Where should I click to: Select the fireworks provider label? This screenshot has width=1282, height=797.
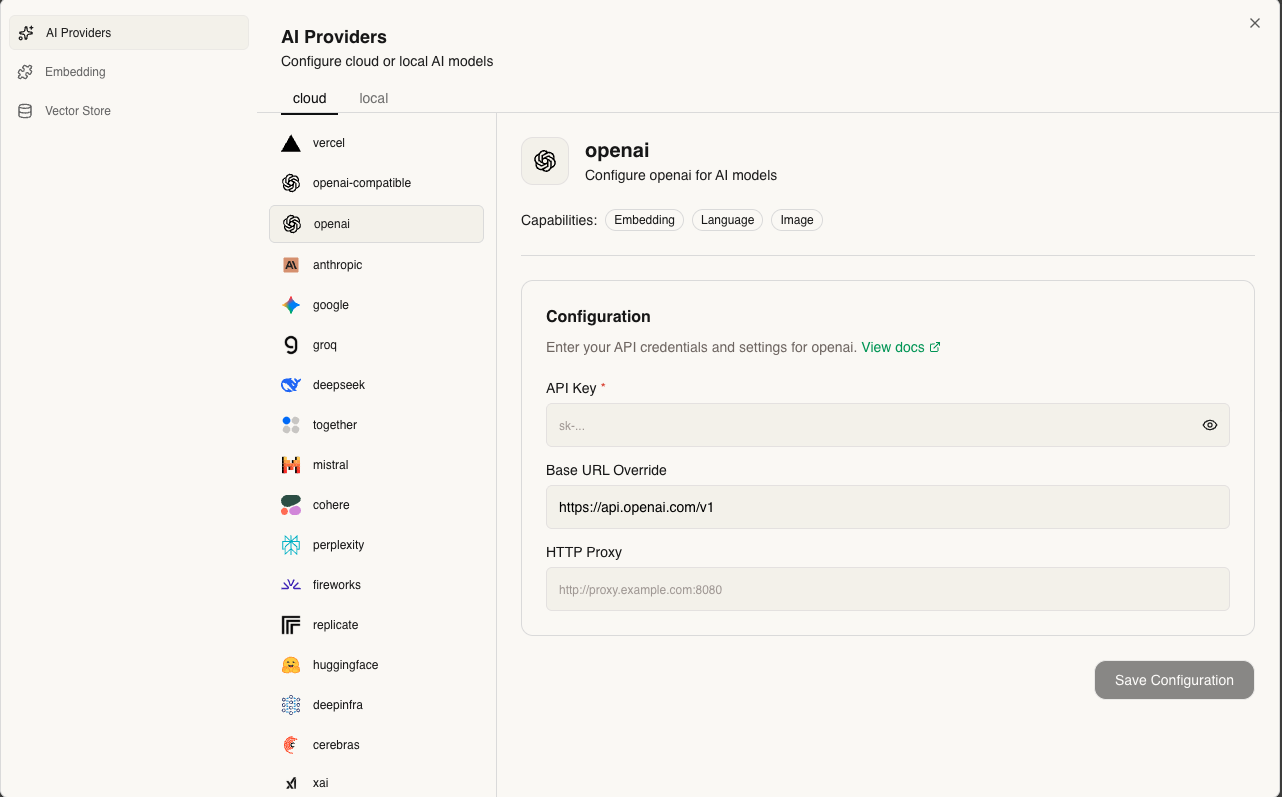coord(337,585)
